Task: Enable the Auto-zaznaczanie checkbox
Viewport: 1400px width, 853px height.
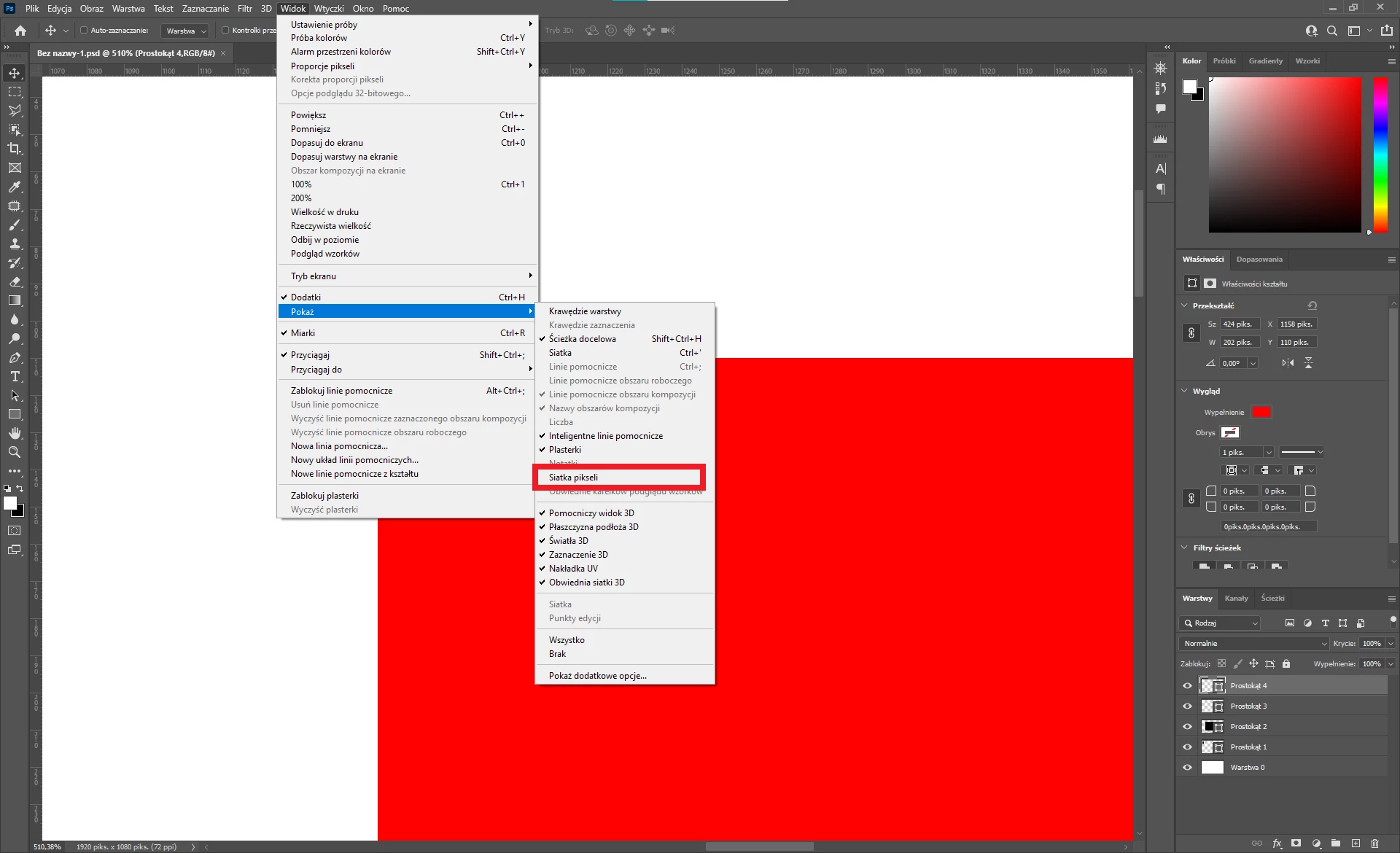Action: 84,31
